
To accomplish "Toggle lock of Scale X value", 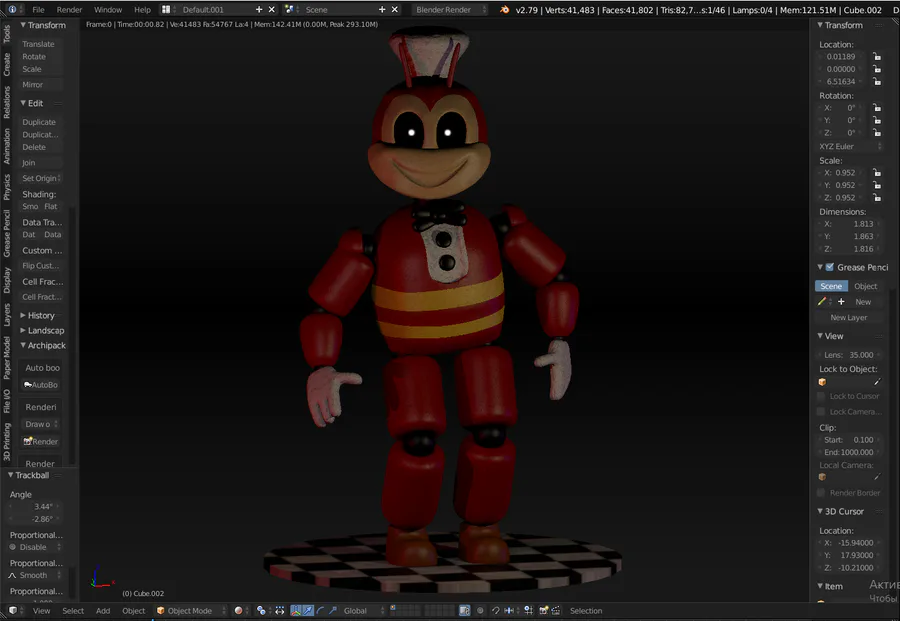I will 876,172.
